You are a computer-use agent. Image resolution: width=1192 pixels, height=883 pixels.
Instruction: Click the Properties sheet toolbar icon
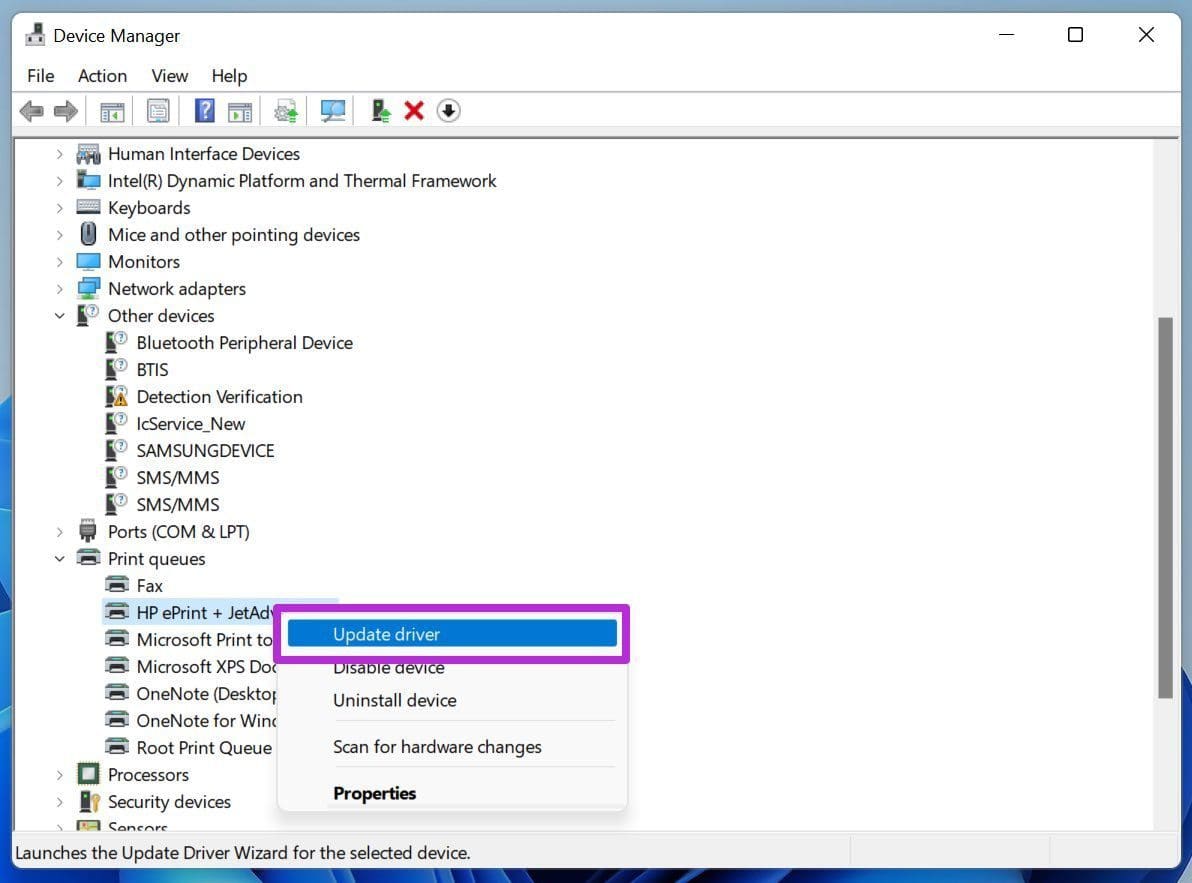pos(158,112)
